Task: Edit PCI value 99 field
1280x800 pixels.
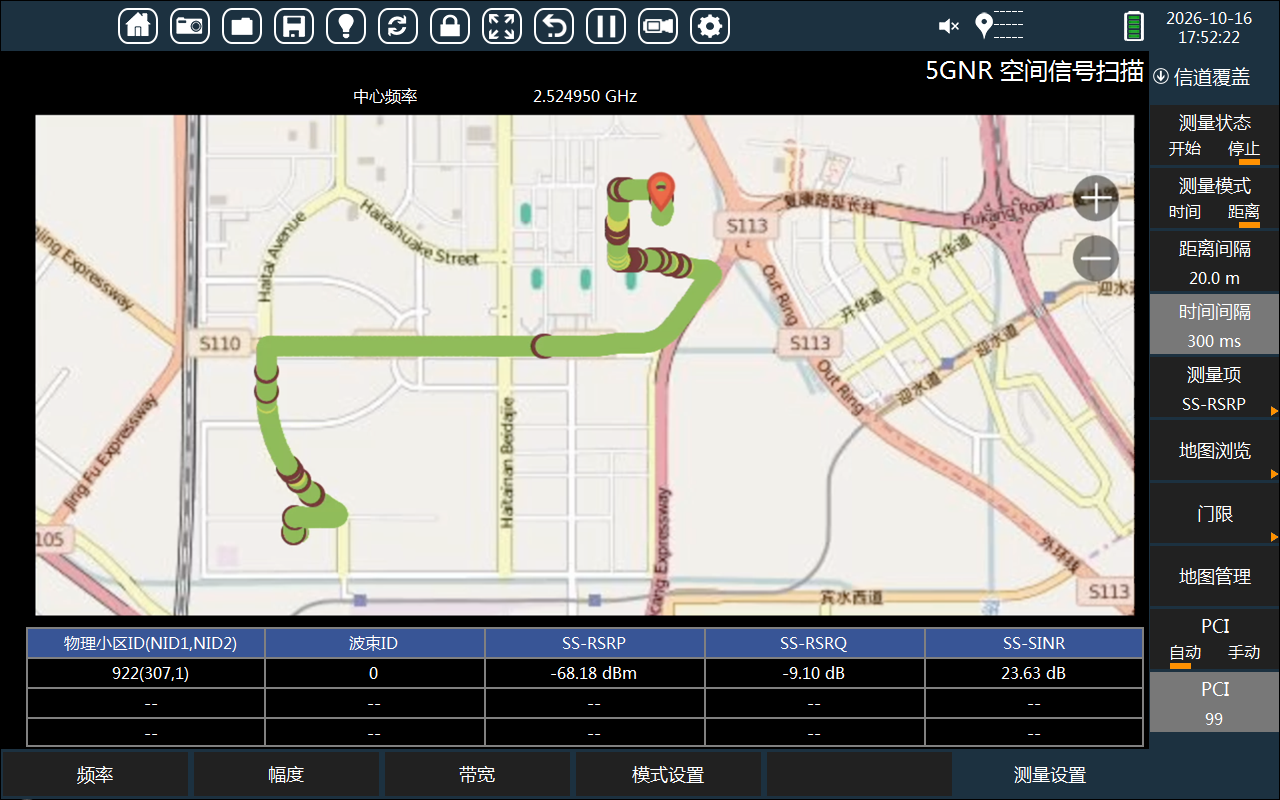Action: (x=1215, y=704)
